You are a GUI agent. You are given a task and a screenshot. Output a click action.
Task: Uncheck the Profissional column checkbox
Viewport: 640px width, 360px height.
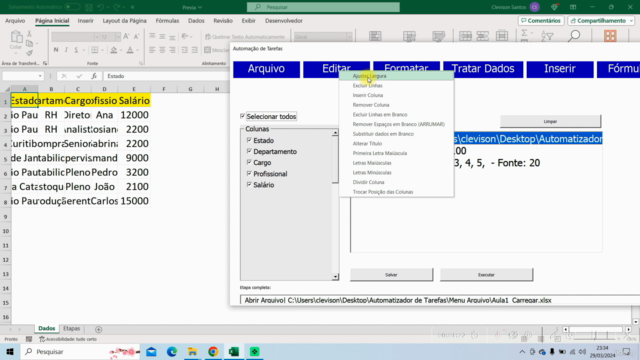click(249, 173)
